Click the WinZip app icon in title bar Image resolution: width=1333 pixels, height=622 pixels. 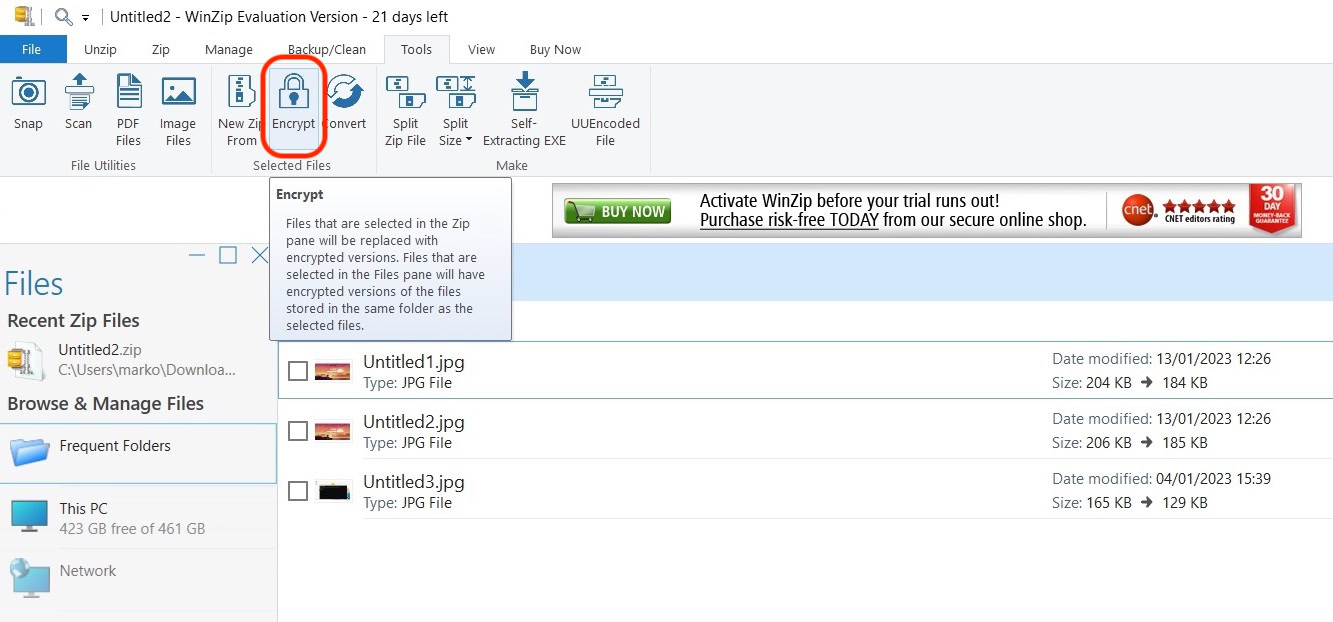[x=24, y=15]
